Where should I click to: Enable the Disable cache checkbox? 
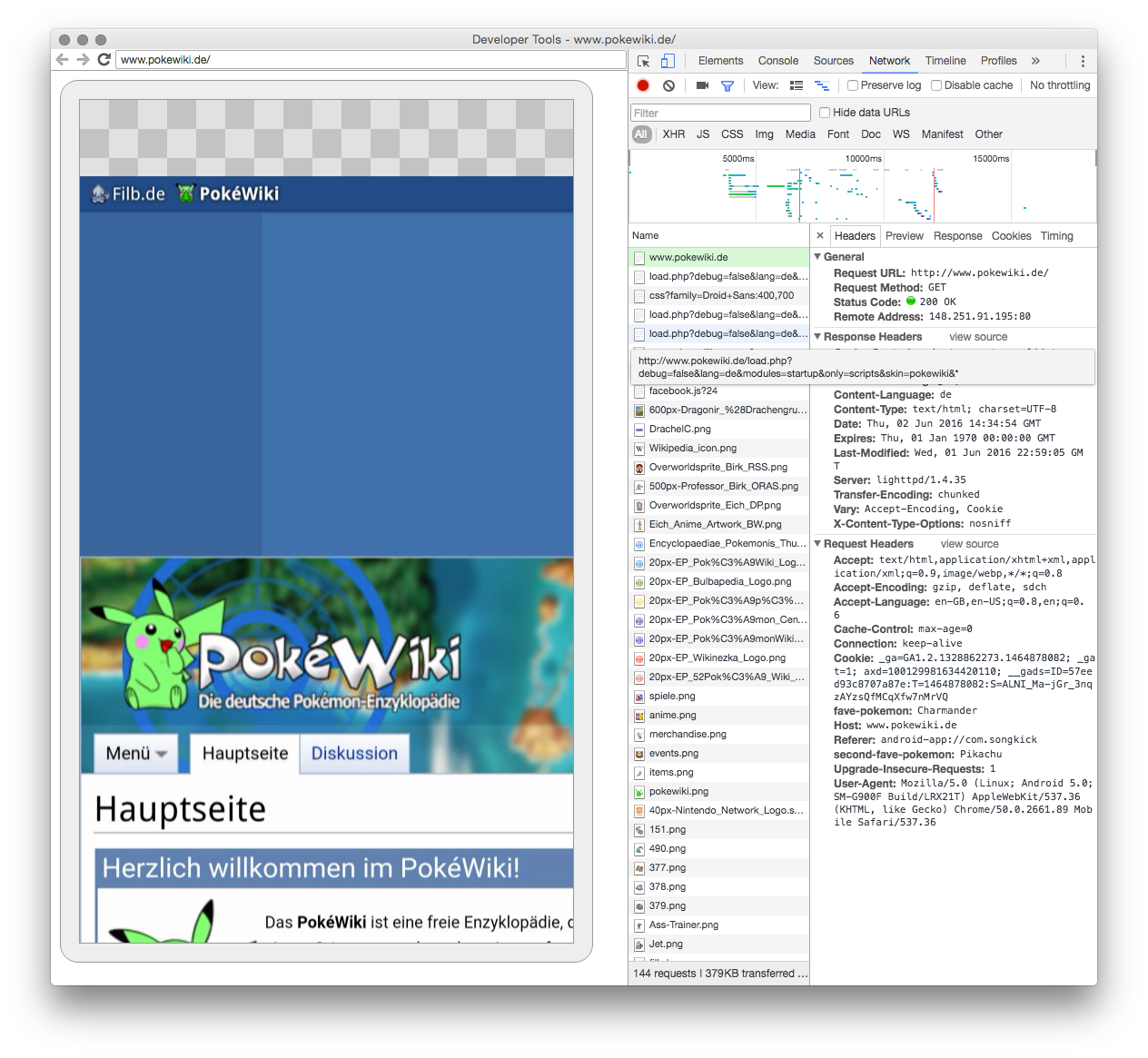click(936, 85)
